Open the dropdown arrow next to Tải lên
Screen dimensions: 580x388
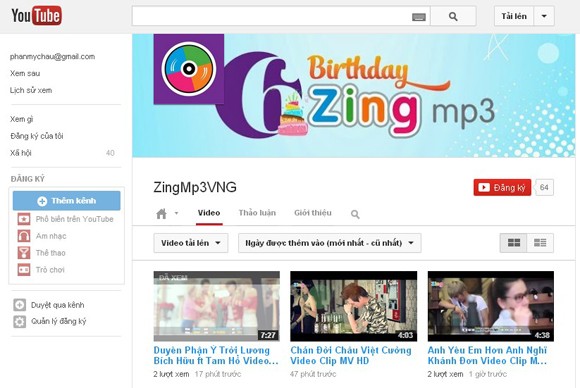(x=544, y=16)
